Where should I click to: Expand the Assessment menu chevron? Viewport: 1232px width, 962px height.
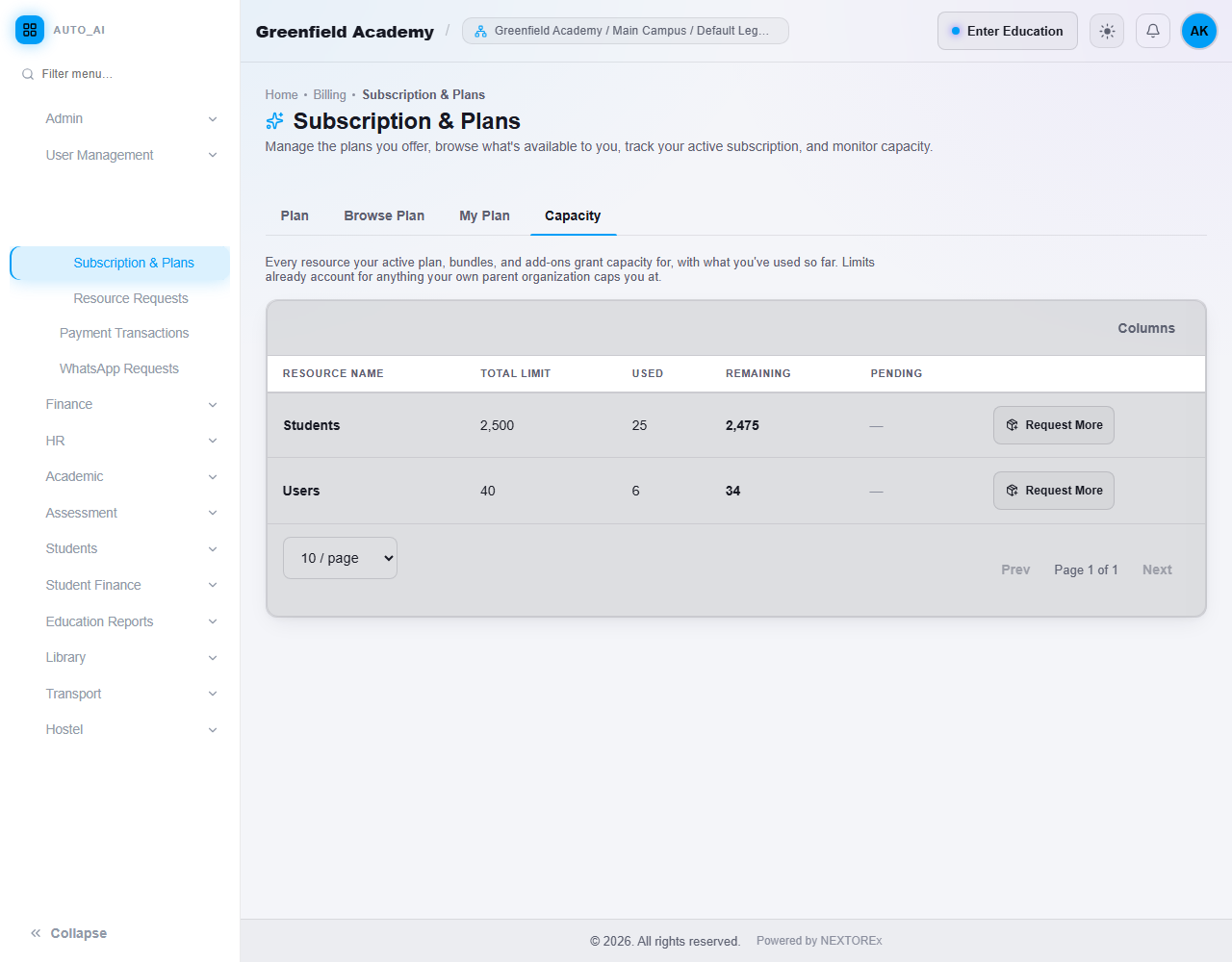pyautogui.click(x=213, y=513)
